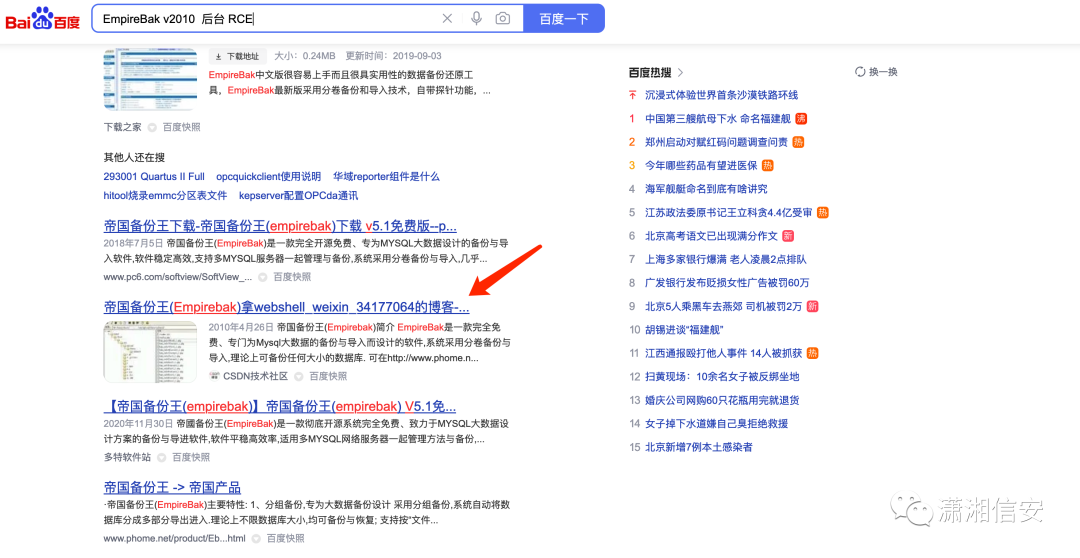Open 百度快照 next to 多特软件站

191,457
